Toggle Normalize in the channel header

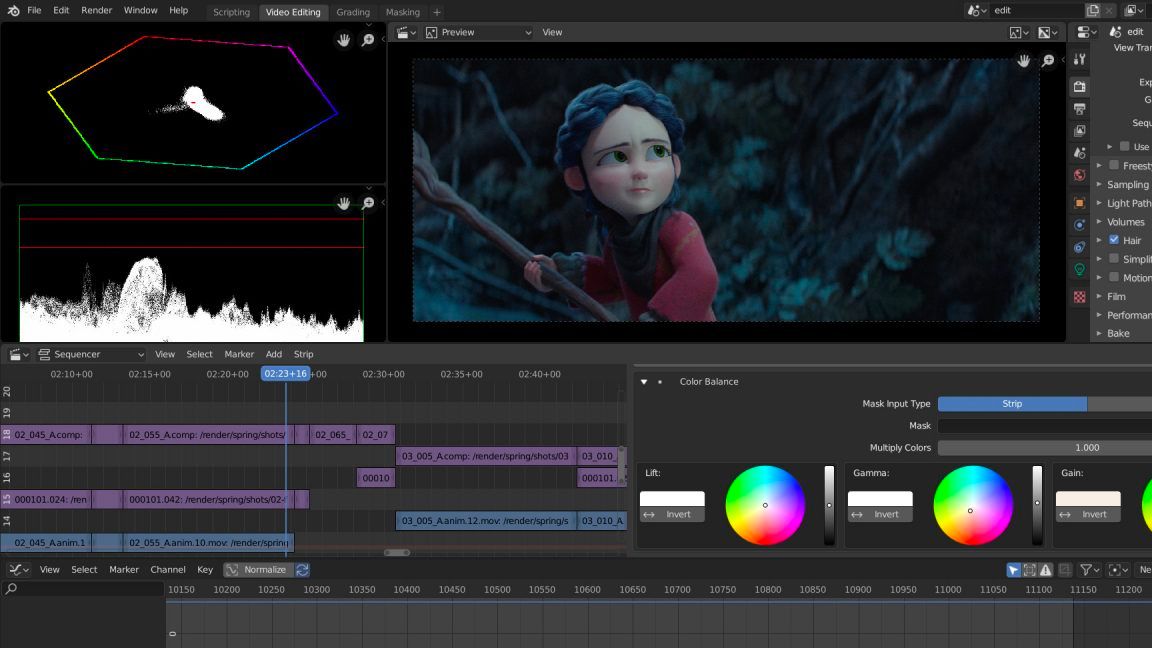point(256,569)
